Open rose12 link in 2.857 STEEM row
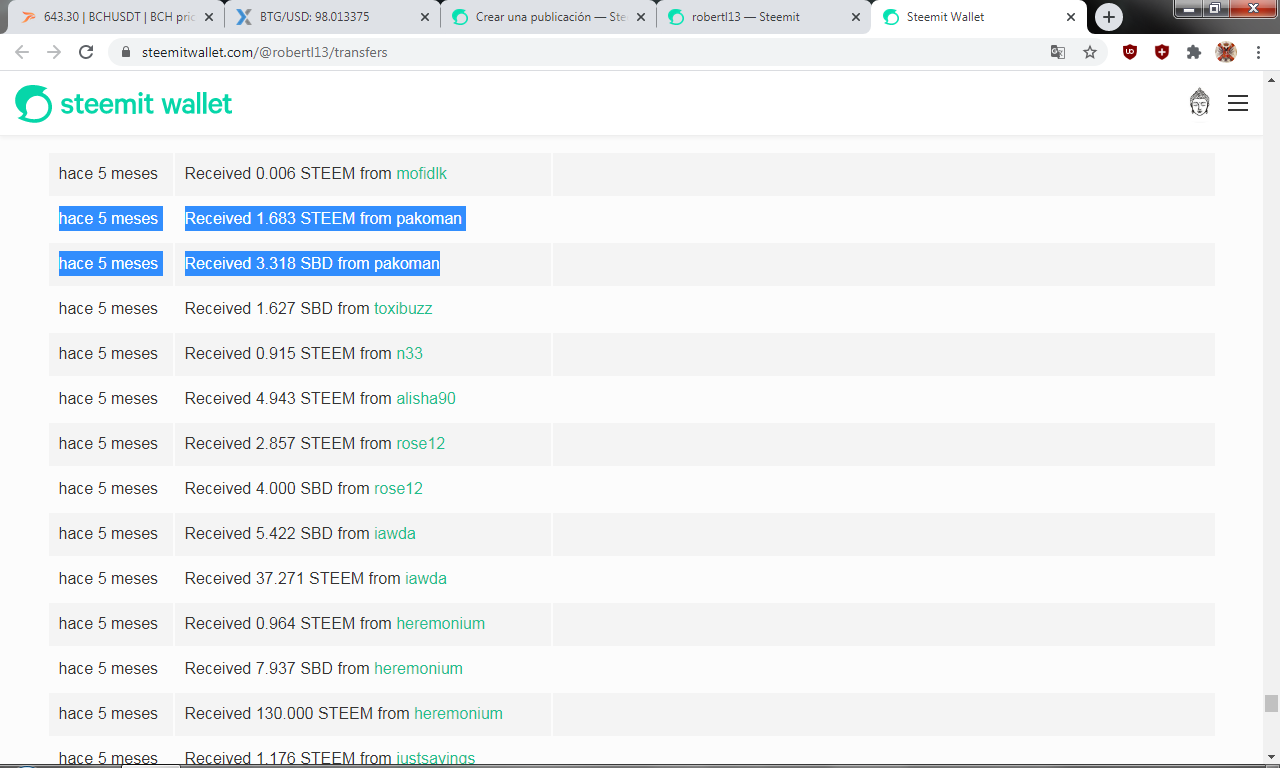 point(420,443)
